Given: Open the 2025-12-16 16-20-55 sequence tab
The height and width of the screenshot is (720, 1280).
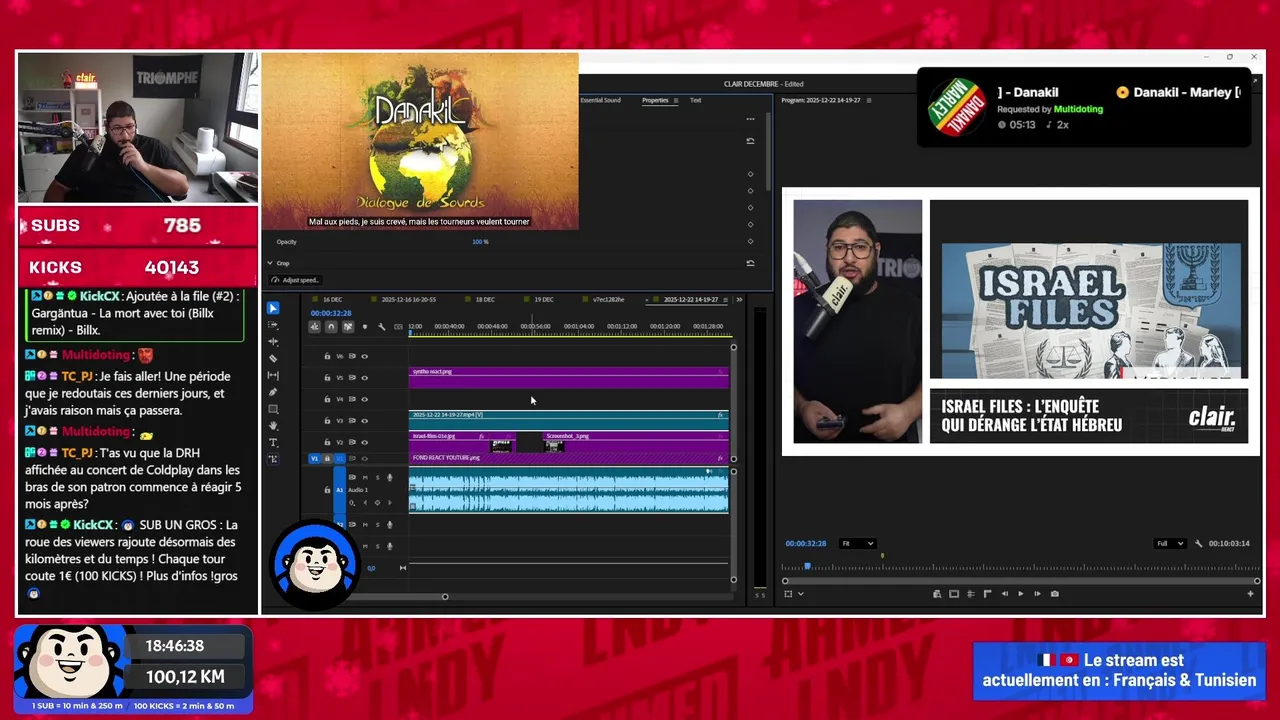Looking at the screenshot, I should pos(408,299).
